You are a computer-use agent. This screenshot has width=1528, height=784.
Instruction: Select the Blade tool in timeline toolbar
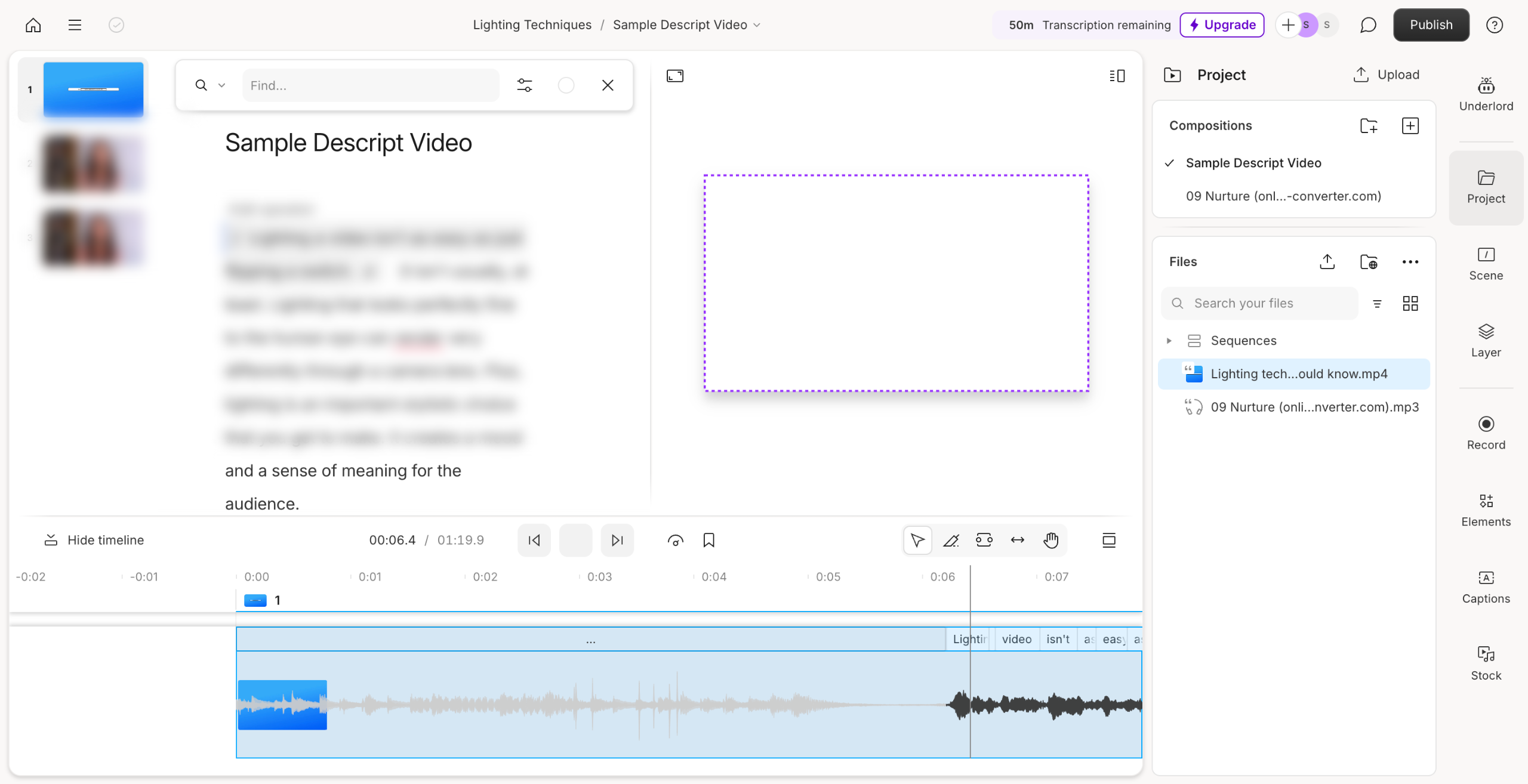click(951, 541)
